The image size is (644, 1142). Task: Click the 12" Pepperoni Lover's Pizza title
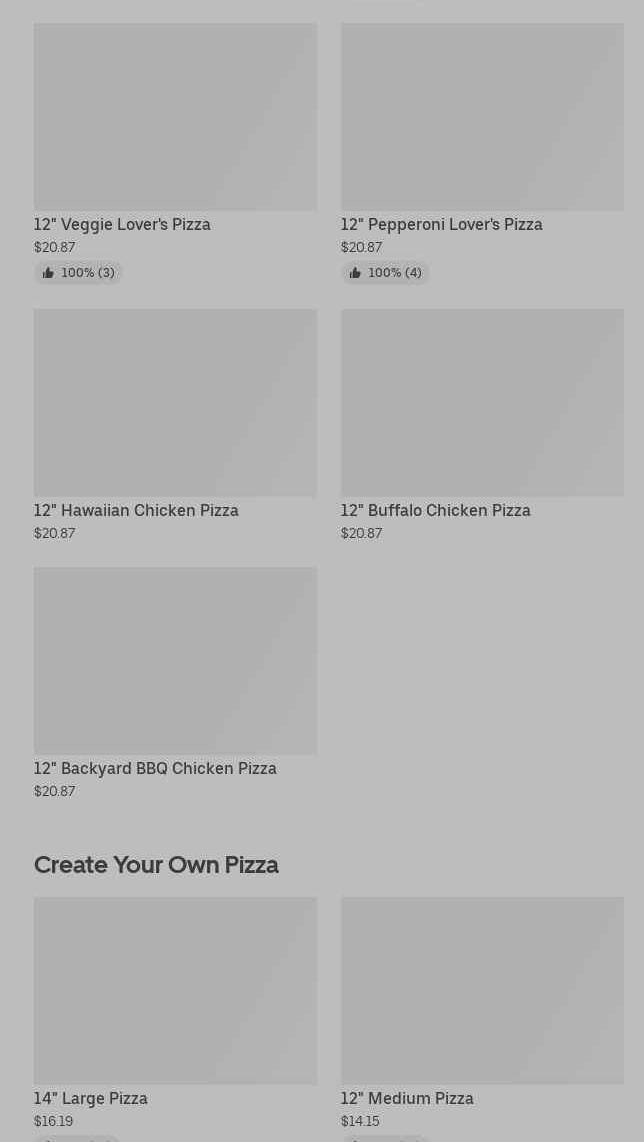[441, 224]
